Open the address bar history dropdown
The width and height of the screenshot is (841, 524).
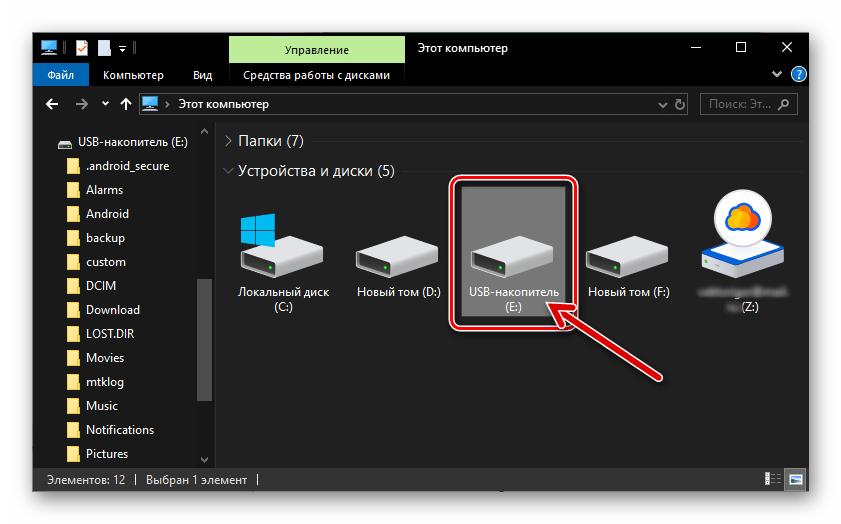[662, 104]
